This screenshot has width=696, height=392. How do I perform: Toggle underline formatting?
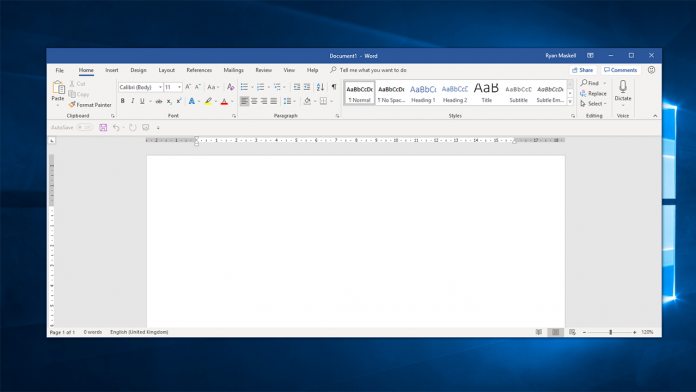(x=142, y=101)
